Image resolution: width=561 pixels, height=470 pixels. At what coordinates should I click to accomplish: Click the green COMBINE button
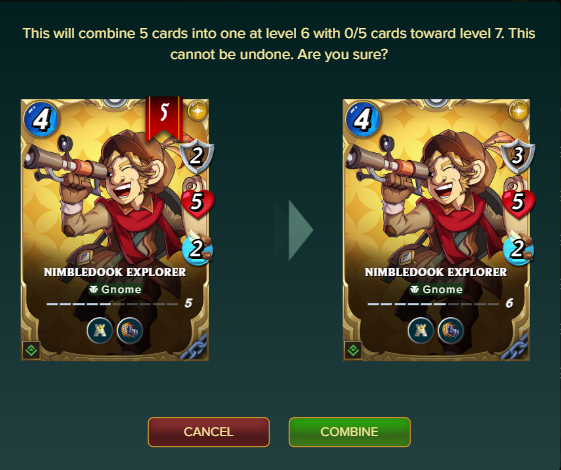point(350,432)
